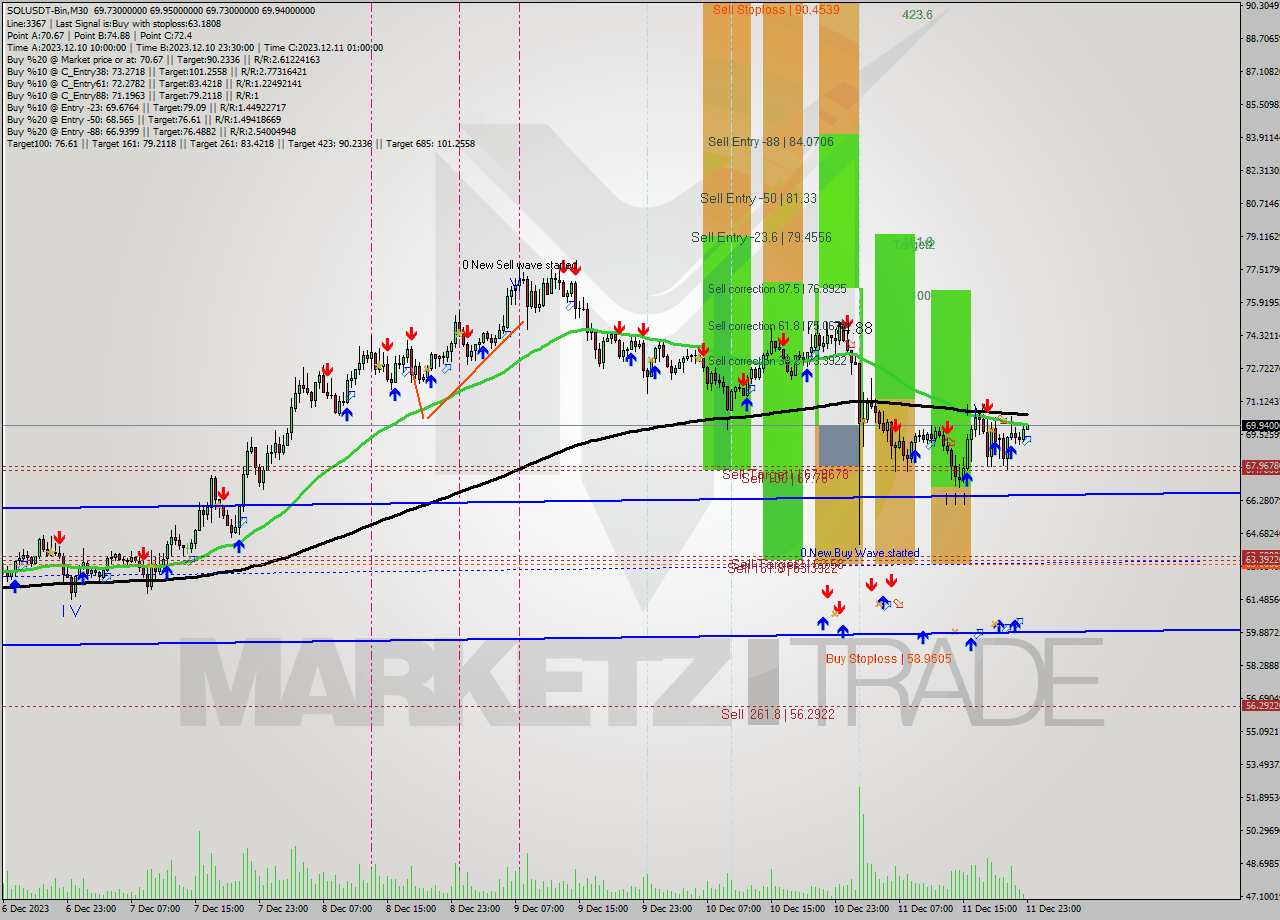Click the '7 Dec 07:00' time label
This screenshot has height=920, width=1280.
(154, 909)
